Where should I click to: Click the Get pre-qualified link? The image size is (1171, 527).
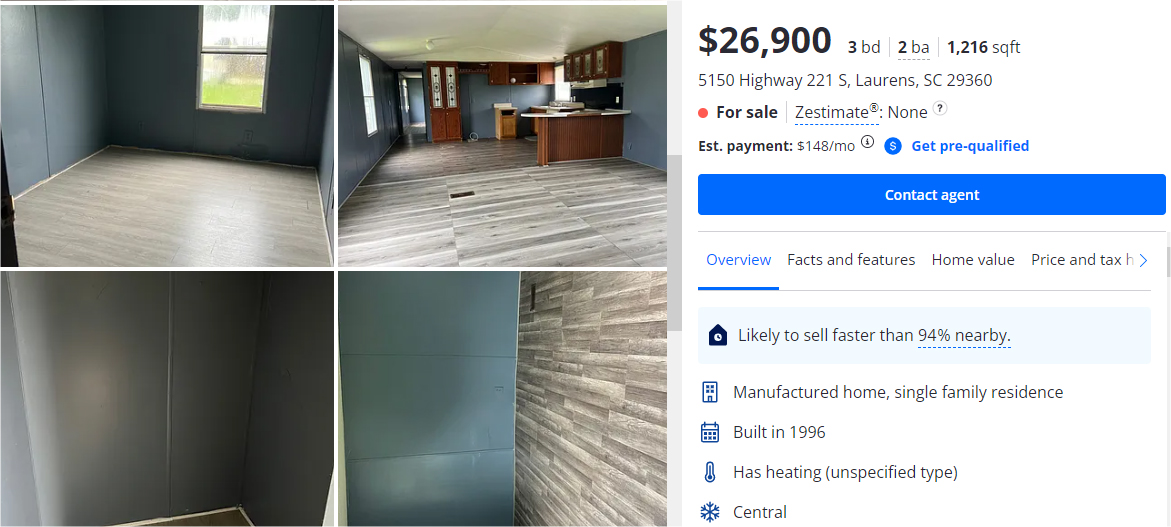tap(970, 146)
